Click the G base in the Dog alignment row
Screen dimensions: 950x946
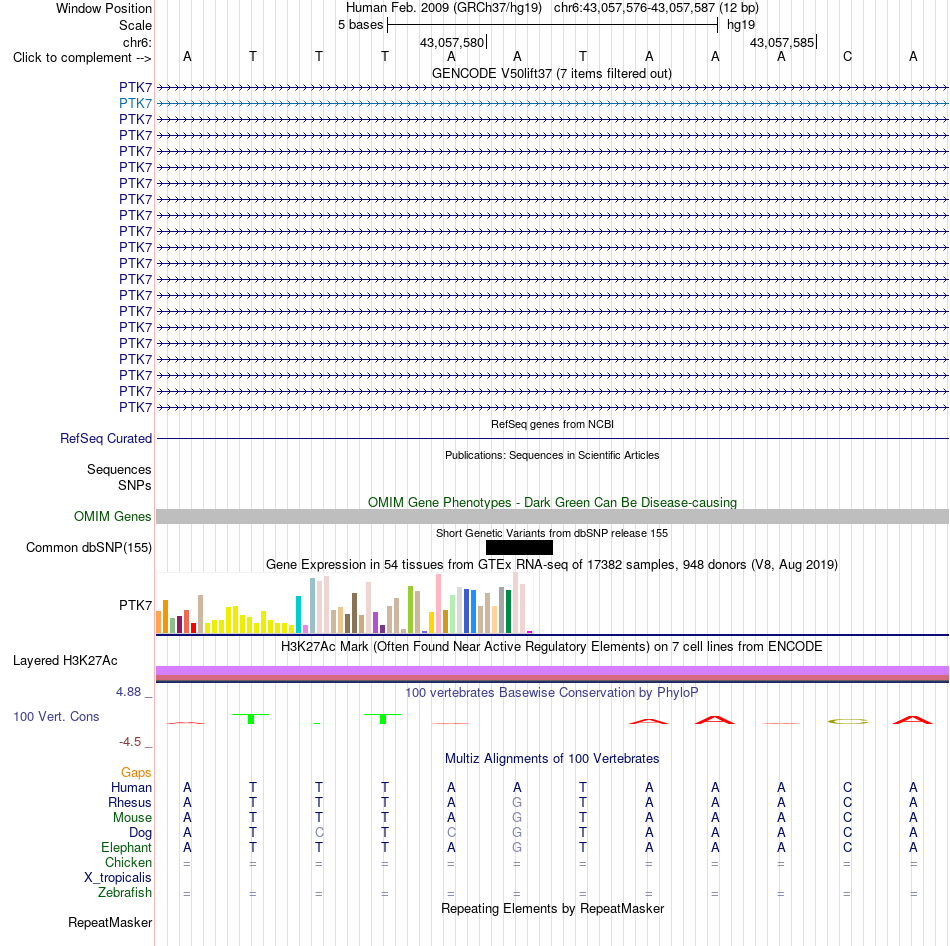517,833
